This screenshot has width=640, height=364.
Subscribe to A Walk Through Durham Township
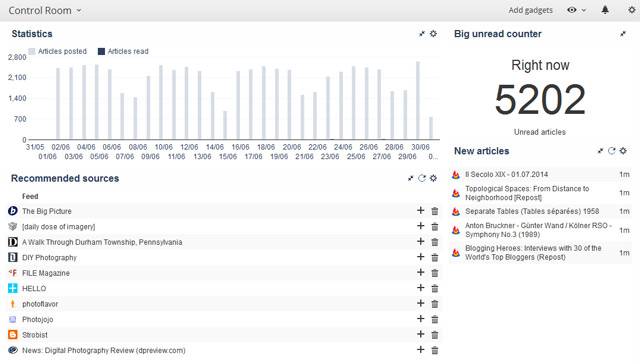point(420,242)
